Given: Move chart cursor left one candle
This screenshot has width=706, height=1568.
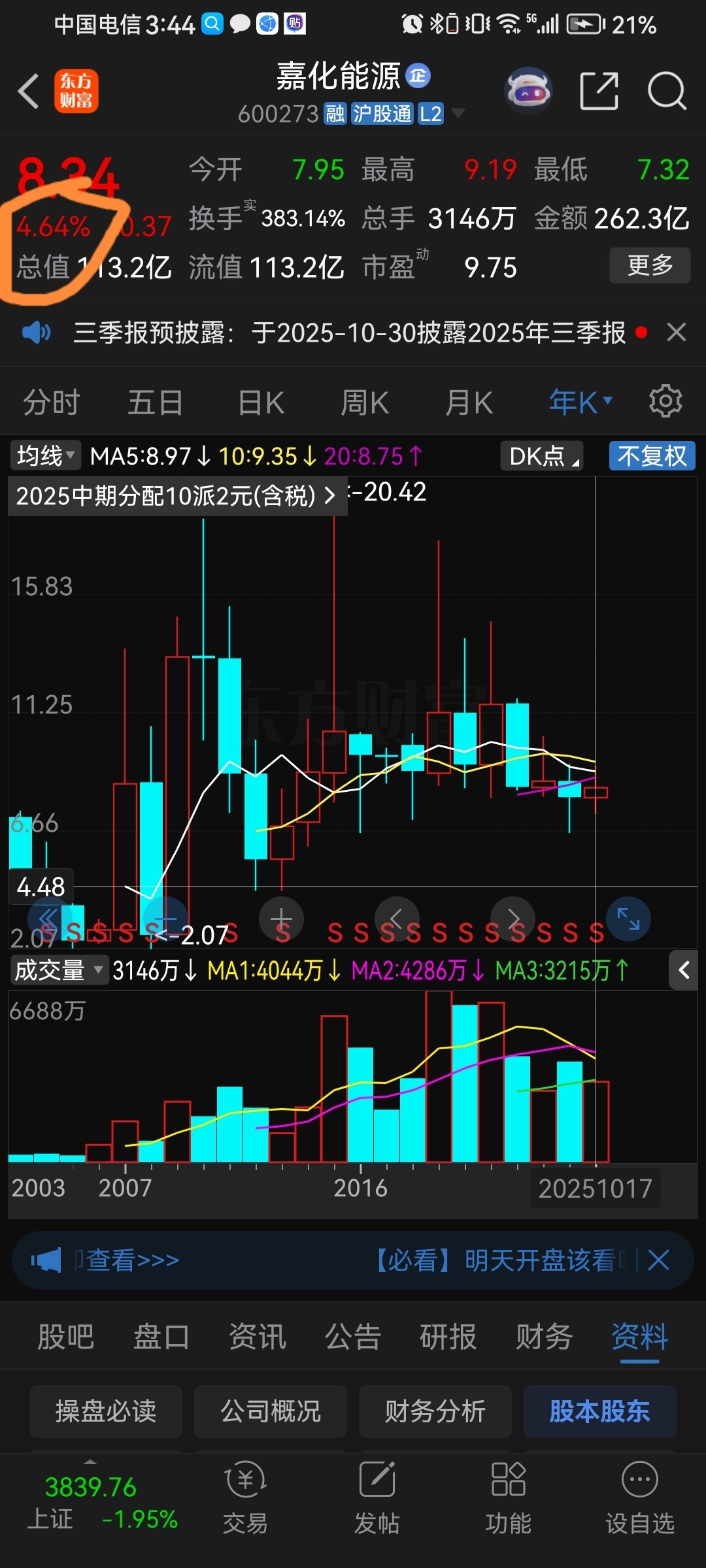Looking at the screenshot, I should (397, 919).
